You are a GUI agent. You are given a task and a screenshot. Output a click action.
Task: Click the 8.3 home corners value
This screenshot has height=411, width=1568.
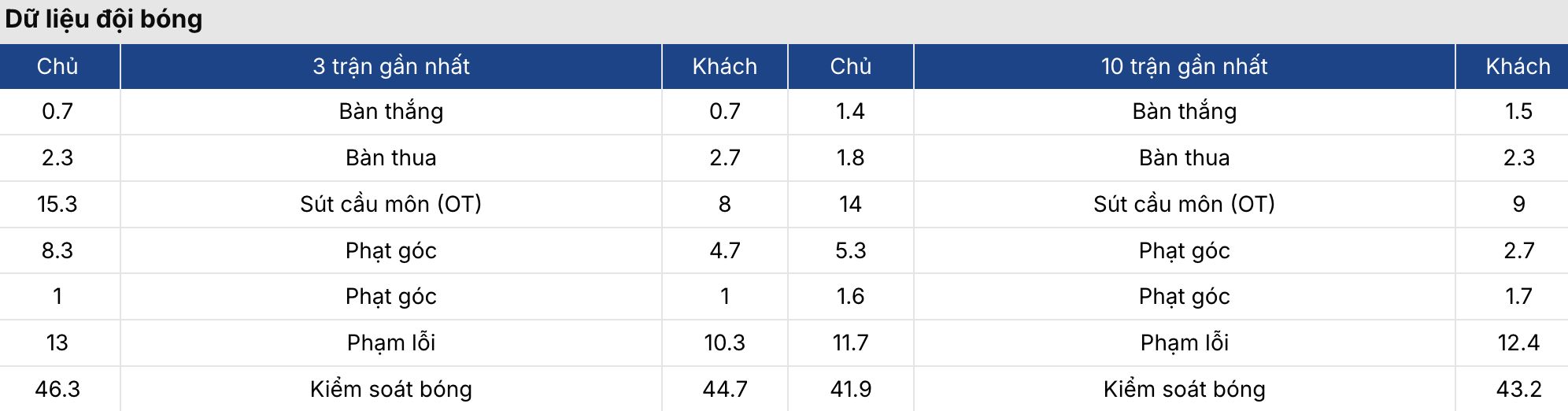pyautogui.click(x=57, y=250)
